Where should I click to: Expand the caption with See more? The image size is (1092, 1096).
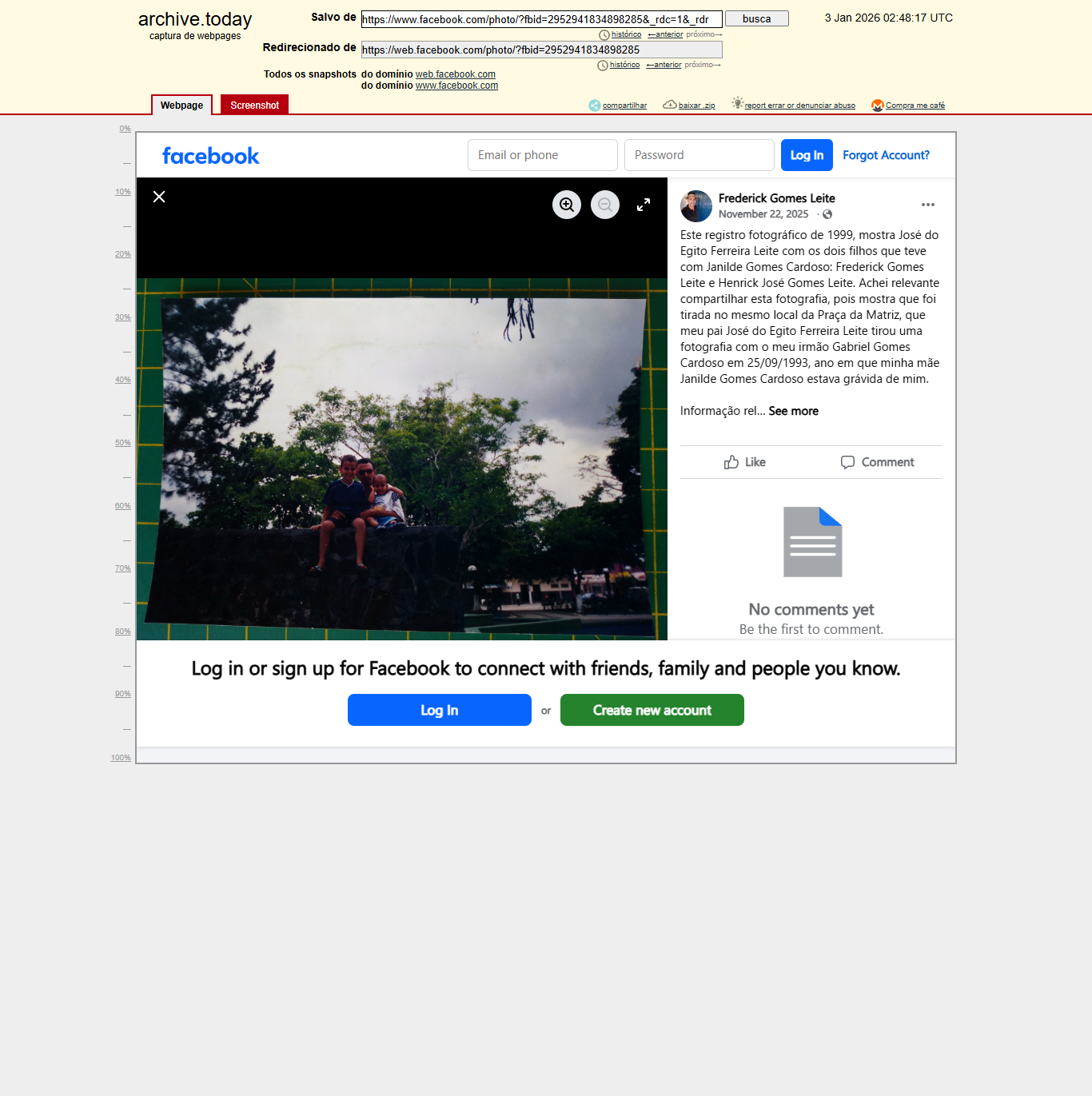[794, 411]
